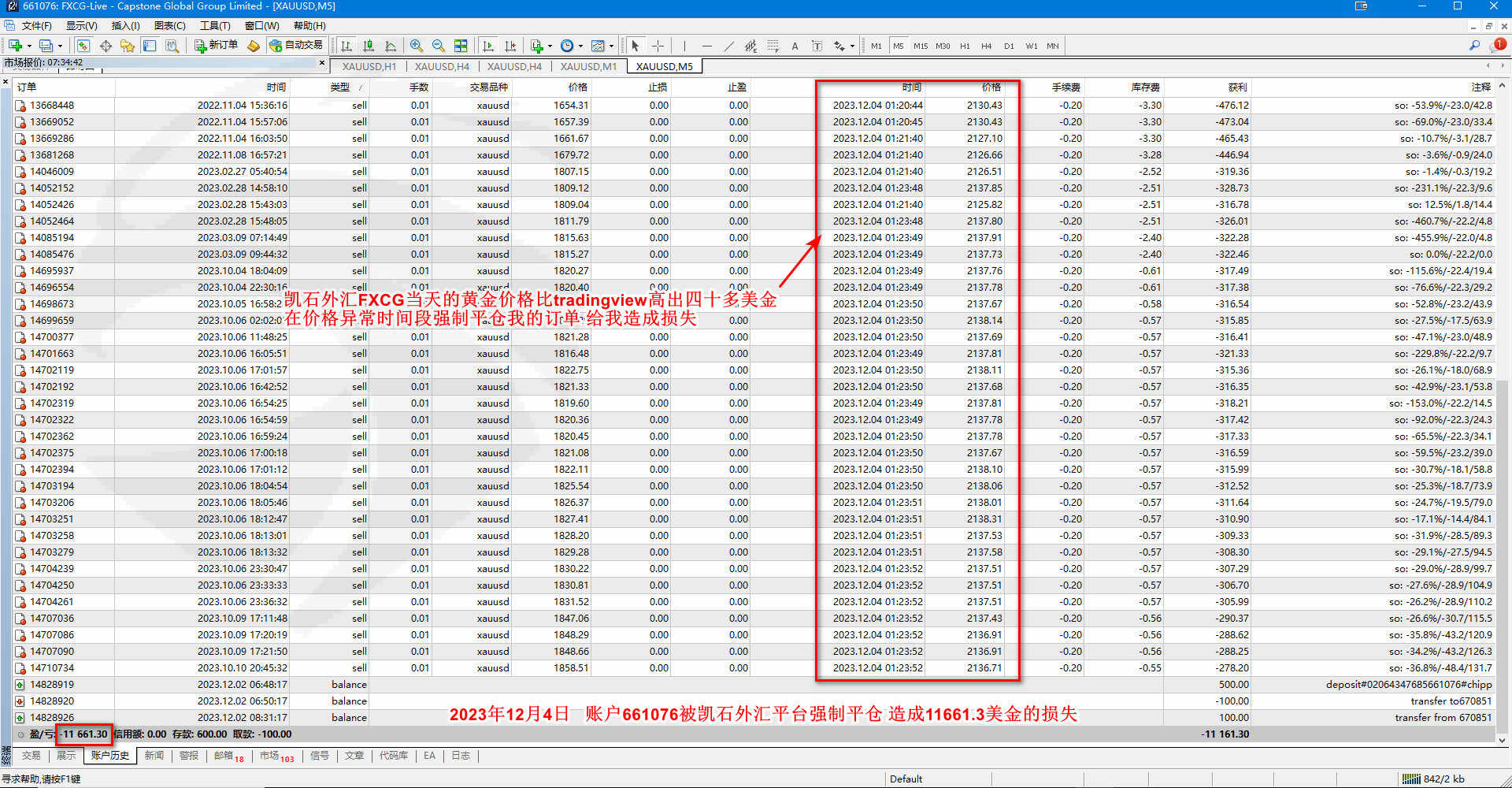This screenshot has height=788, width=1512.
Task: Close the 市场报价 market watch panel
Action: (321, 62)
